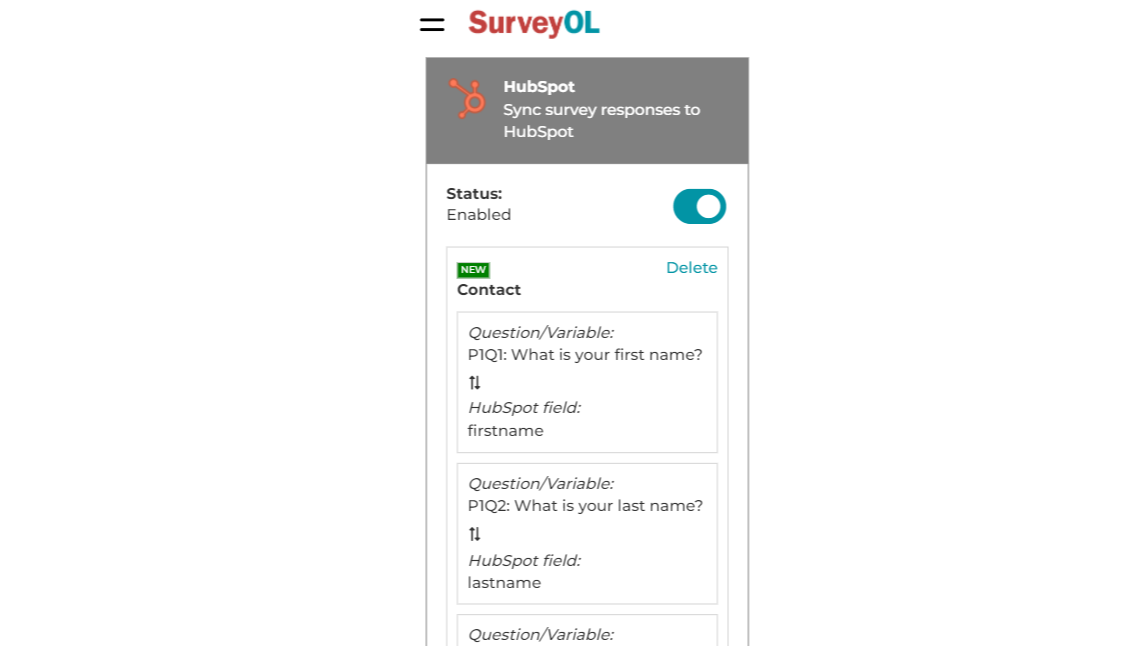Viewport: 1148px width, 646px height.
Task: Expand the firstname HubSpot field selector
Action: click(505, 430)
